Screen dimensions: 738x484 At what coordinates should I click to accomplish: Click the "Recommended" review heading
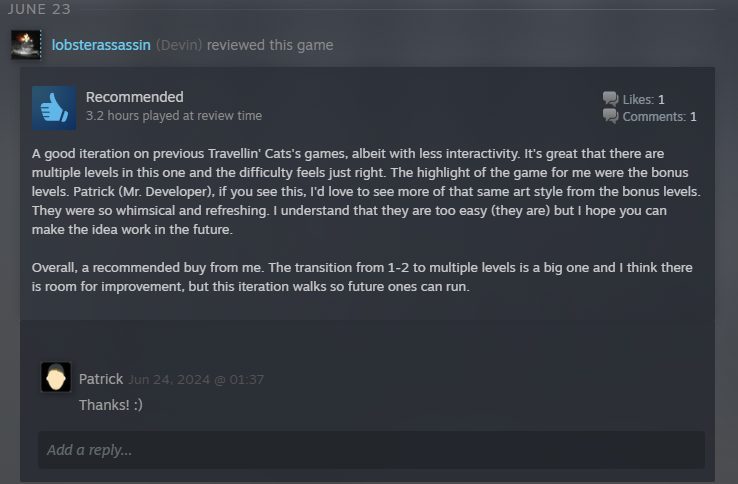tap(135, 97)
